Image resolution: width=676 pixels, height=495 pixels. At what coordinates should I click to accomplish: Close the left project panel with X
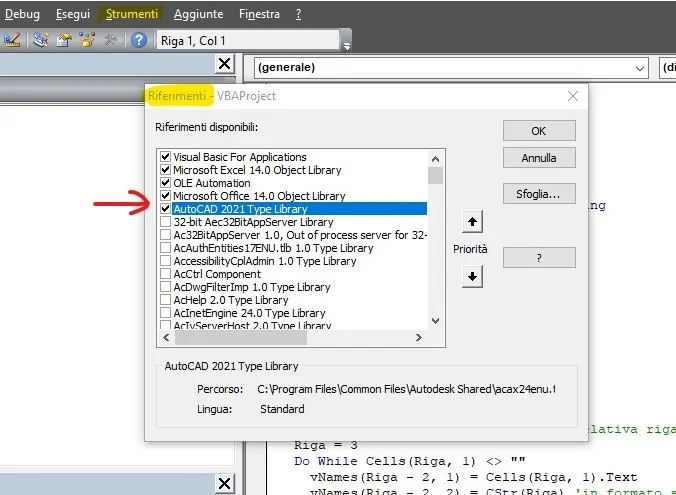point(224,65)
